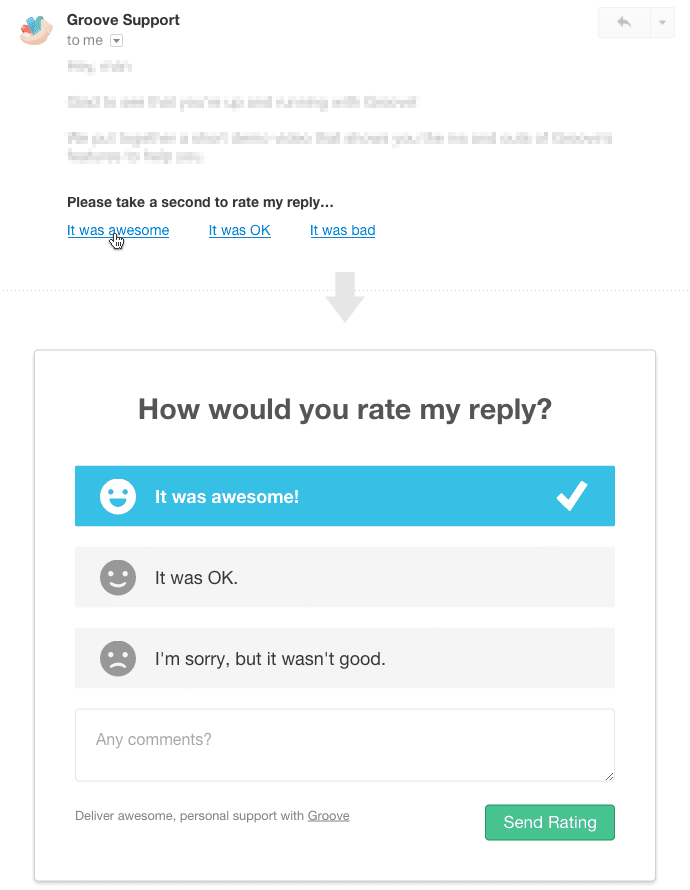This screenshot has height=890, width=690.
Task: Click the sad frowning face icon
Action: 118,658
